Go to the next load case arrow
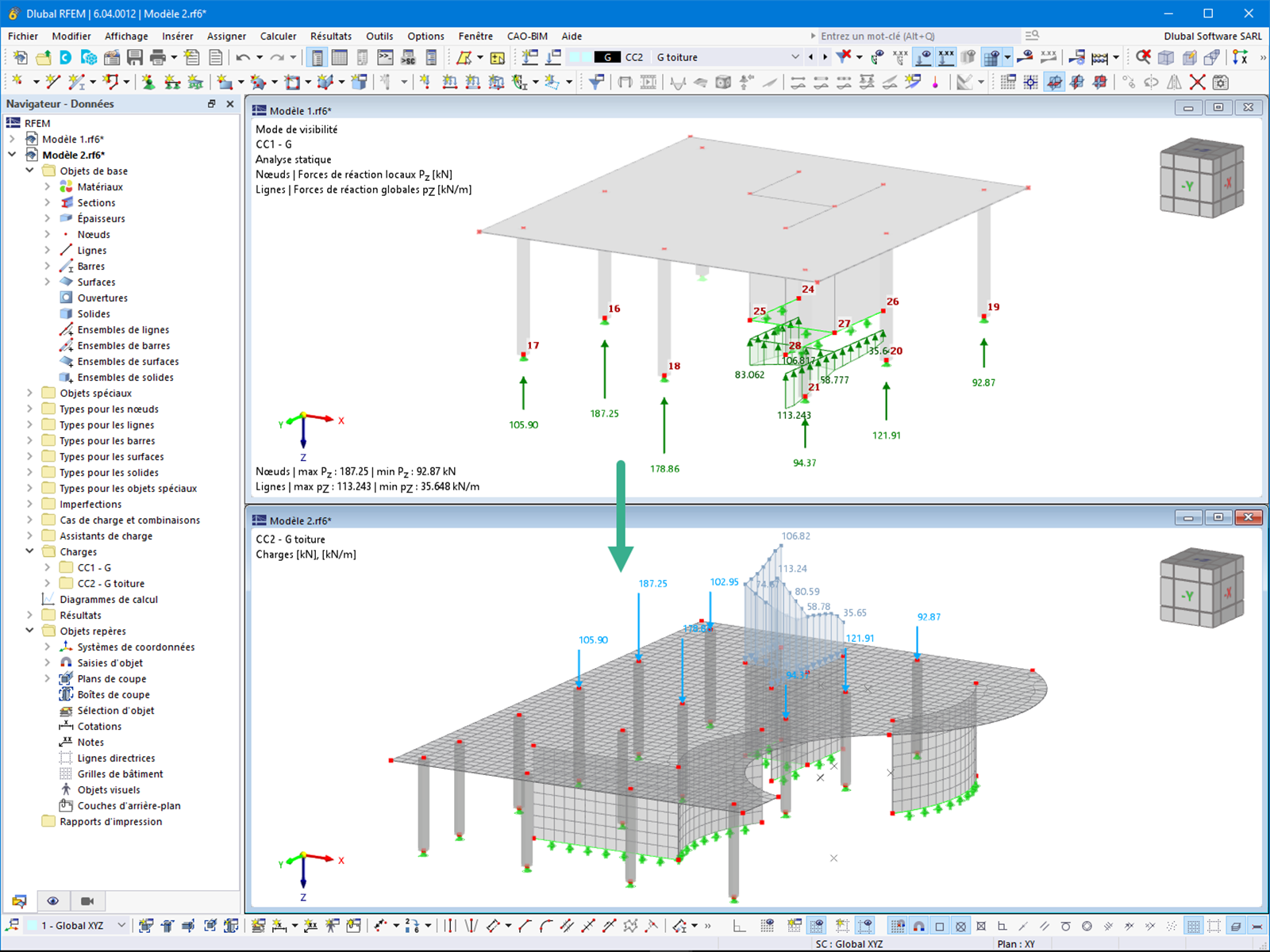This screenshot has height=952, width=1270. click(x=825, y=57)
